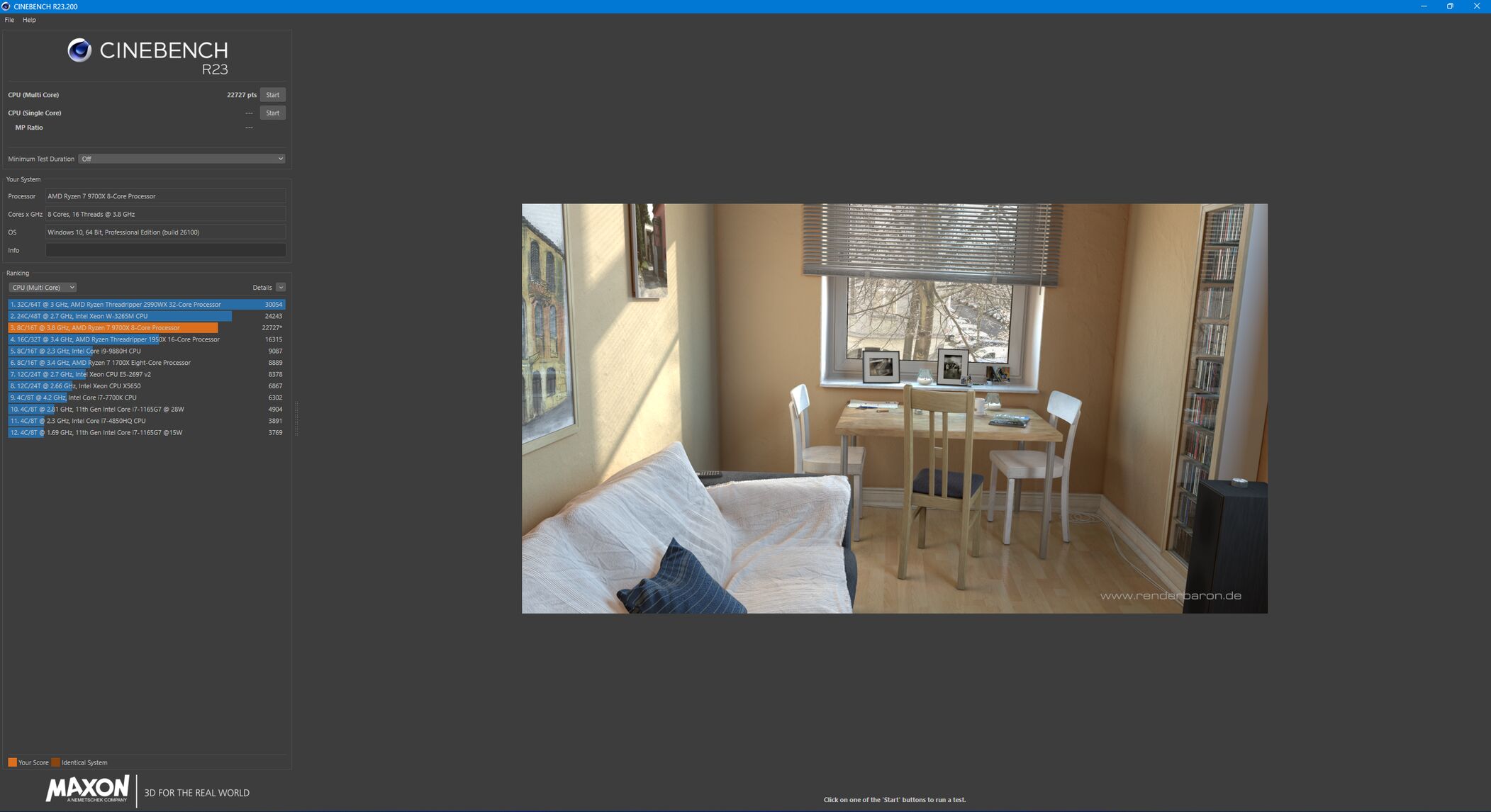Click into the Info input field
The height and width of the screenshot is (812, 1491).
tap(166, 250)
